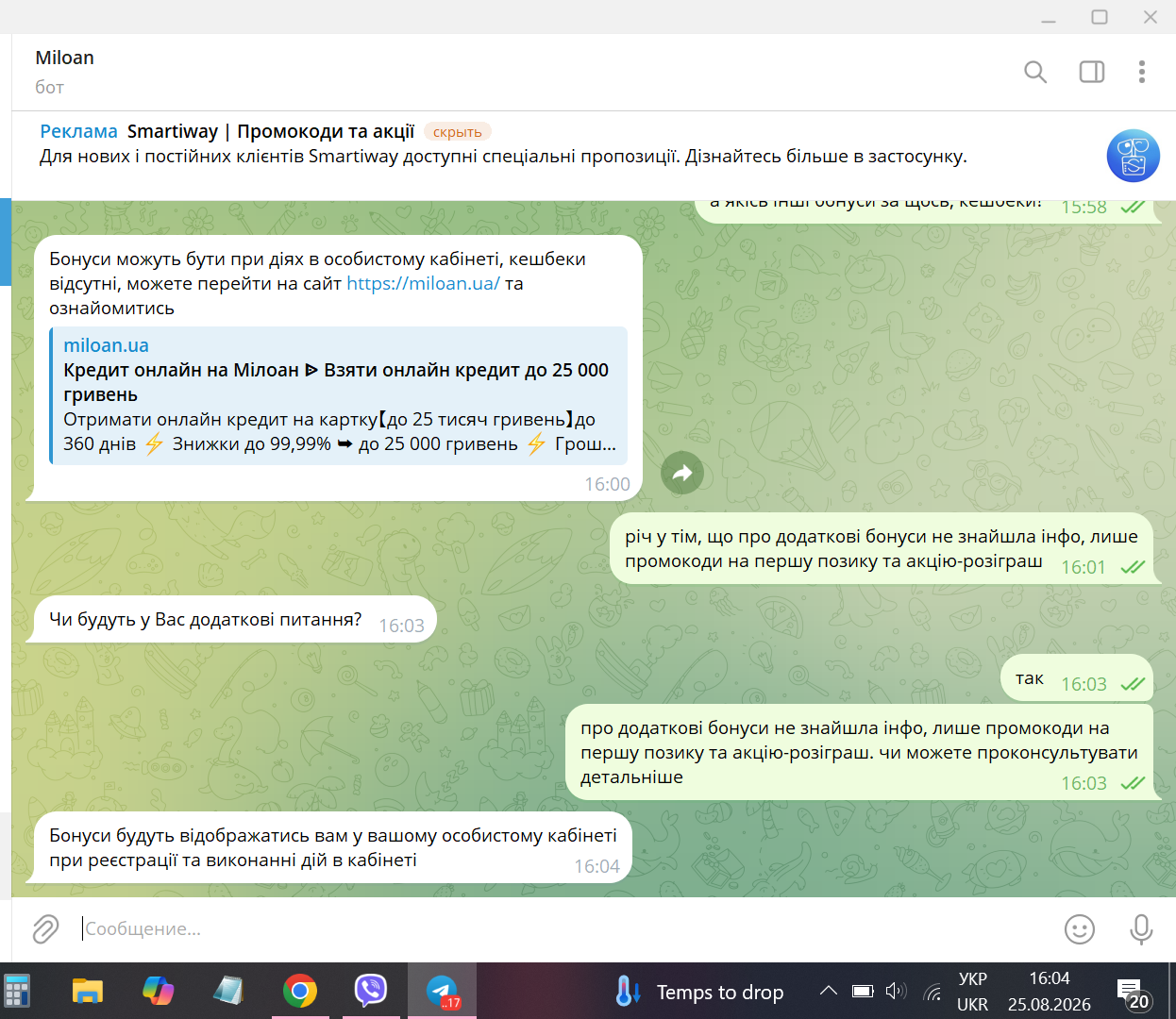Record a voice message with microphone

[x=1141, y=929]
